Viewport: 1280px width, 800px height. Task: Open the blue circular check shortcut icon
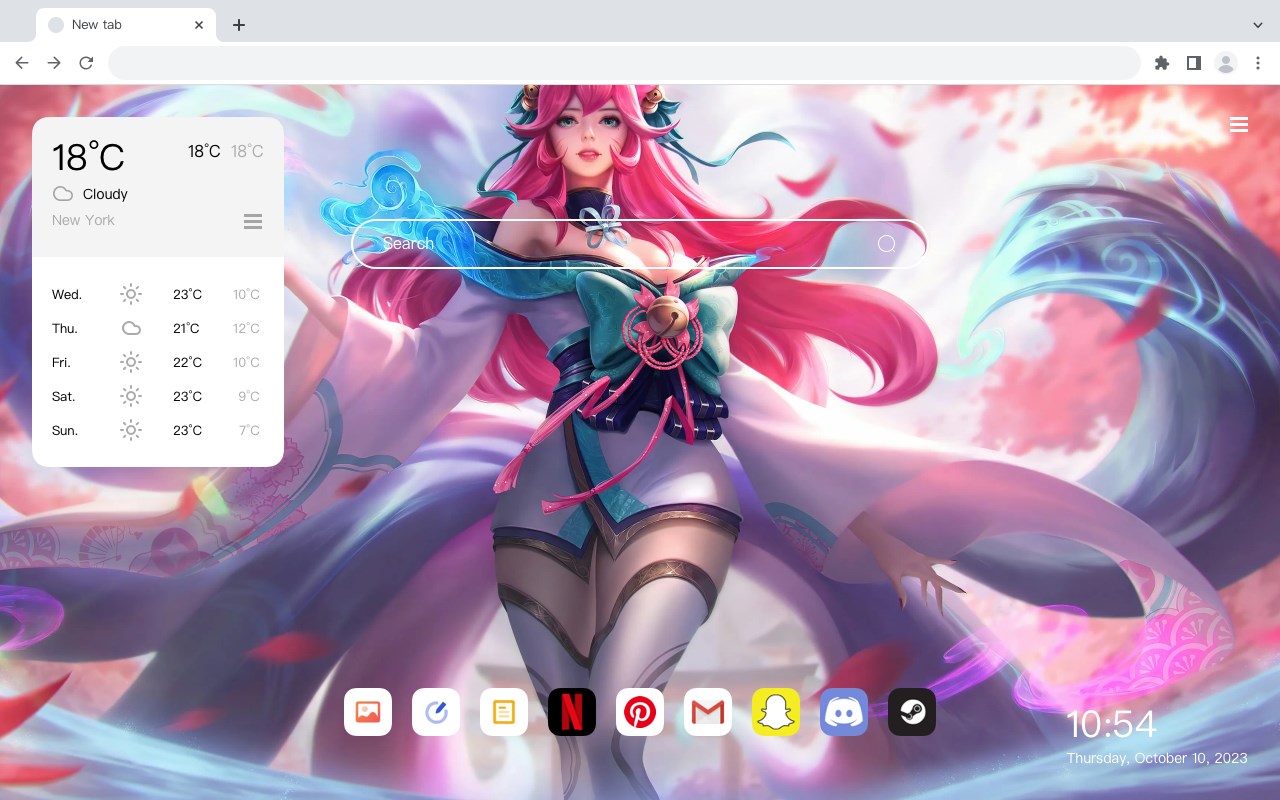pos(436,712)
